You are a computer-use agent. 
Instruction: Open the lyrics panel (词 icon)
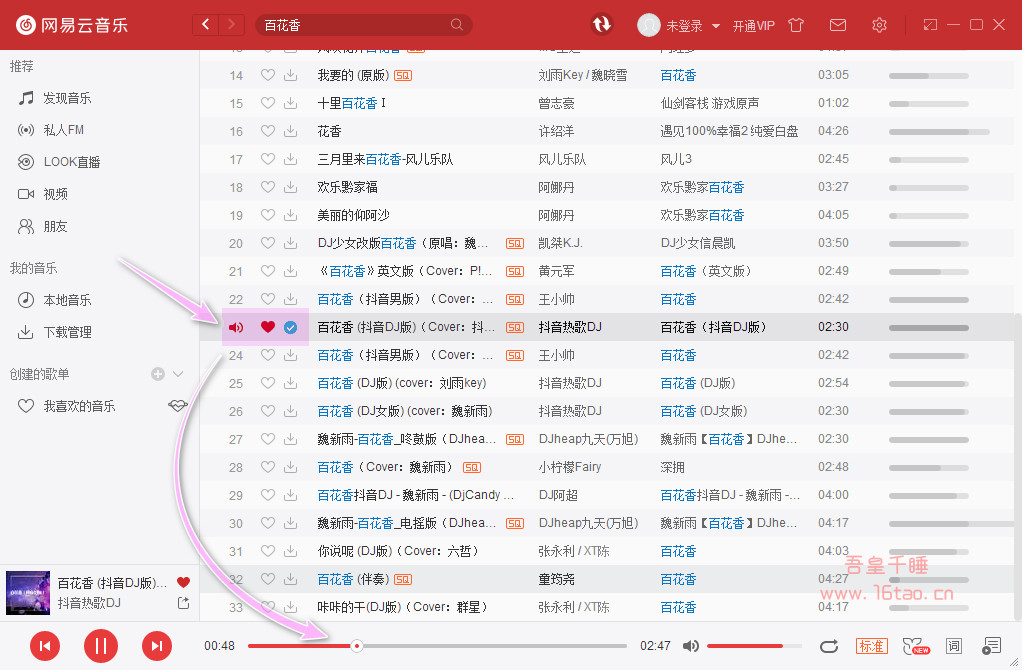(x=953, y=646)
